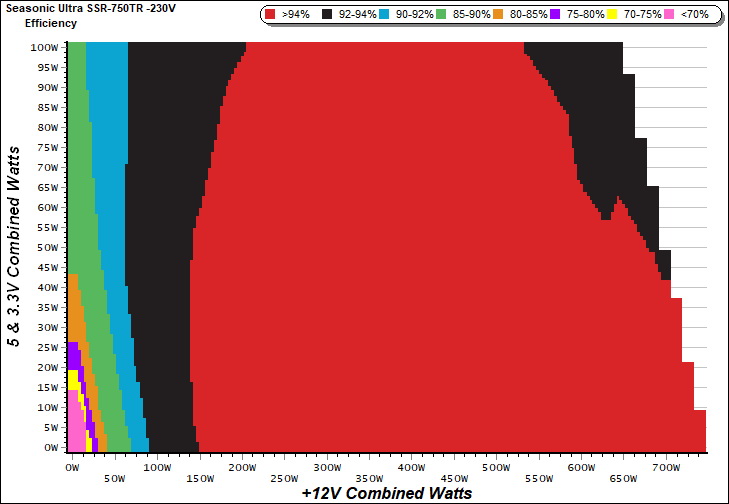
Task: Click the black 92-94% legend swatch
Action: (x=327, y=15)
